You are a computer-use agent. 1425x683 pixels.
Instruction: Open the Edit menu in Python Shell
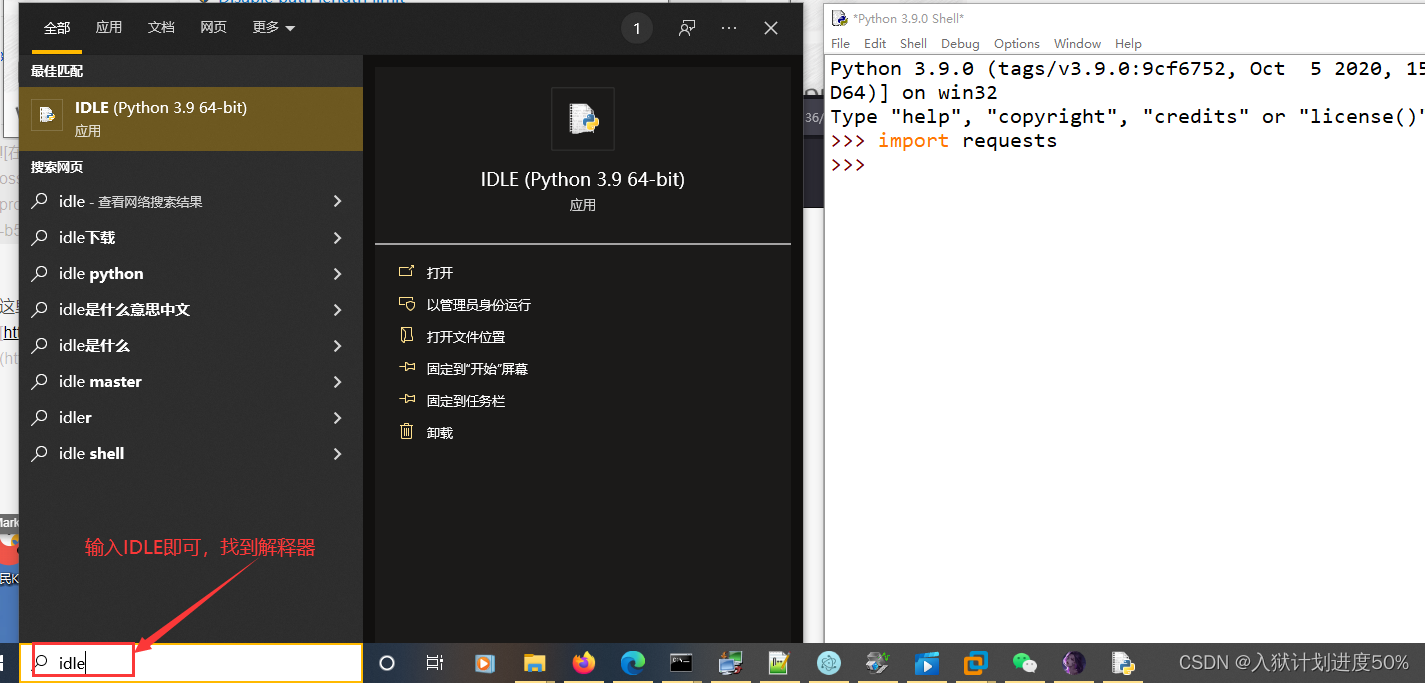875,43
